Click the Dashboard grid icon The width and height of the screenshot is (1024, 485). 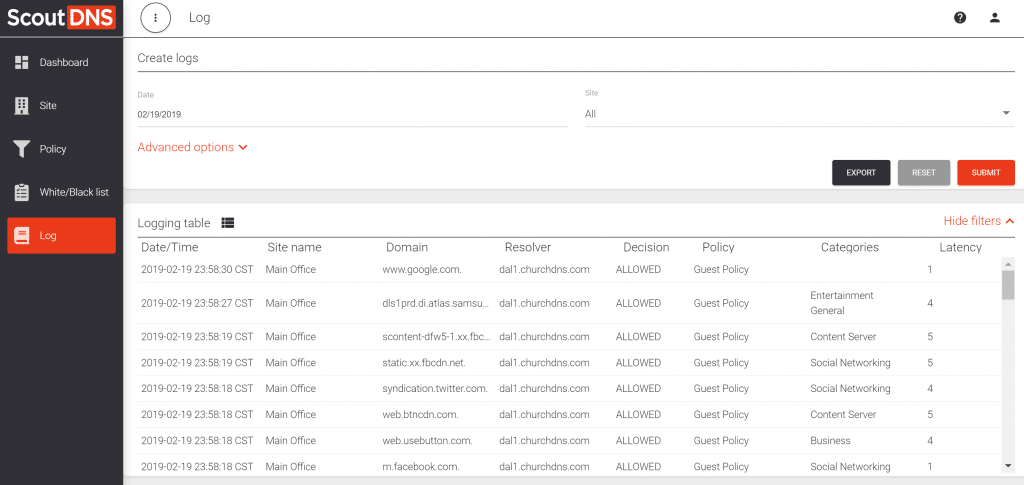click(22, 63)
